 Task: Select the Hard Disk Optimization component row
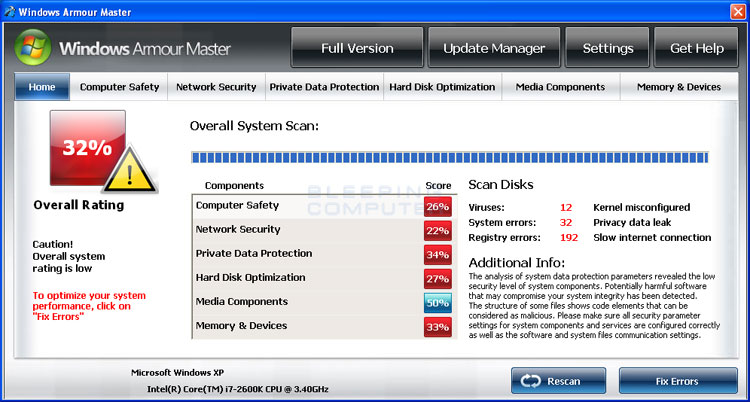324,279
